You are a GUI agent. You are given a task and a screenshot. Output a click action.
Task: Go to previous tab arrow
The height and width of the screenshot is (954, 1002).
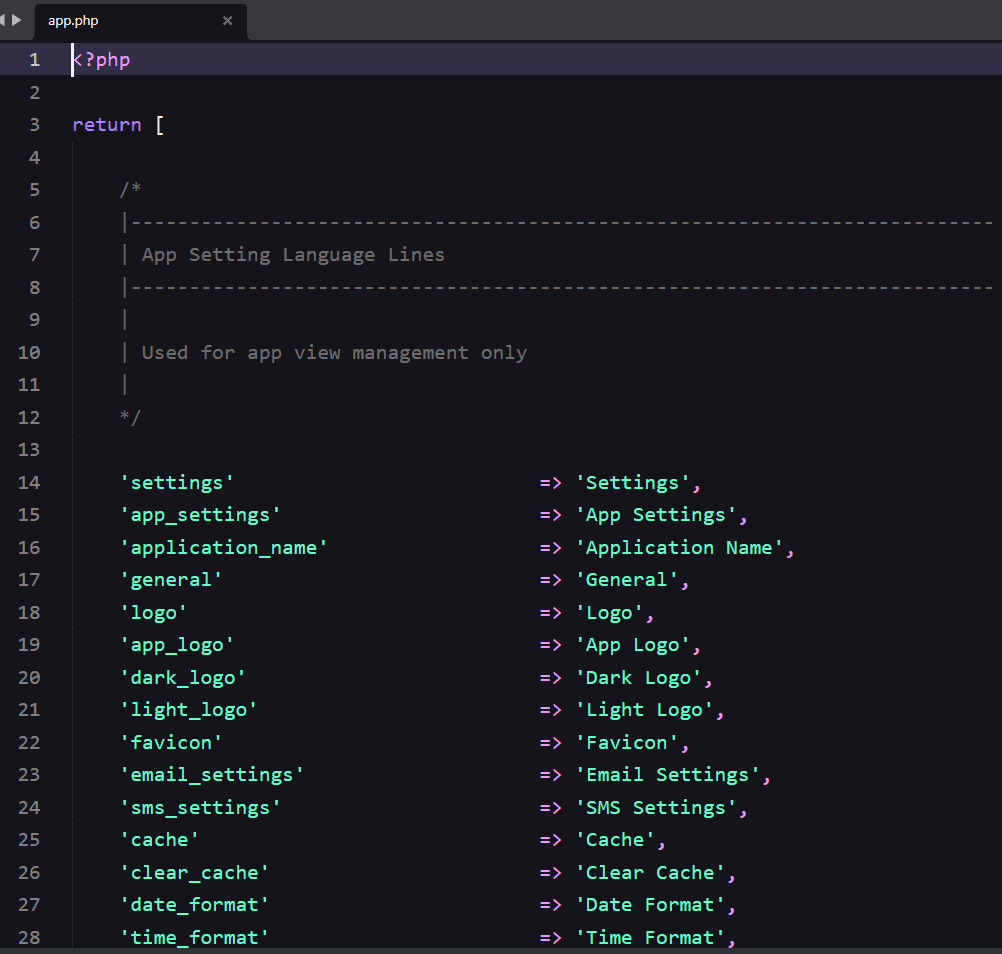pyautogui.click(x=3, y=20)
